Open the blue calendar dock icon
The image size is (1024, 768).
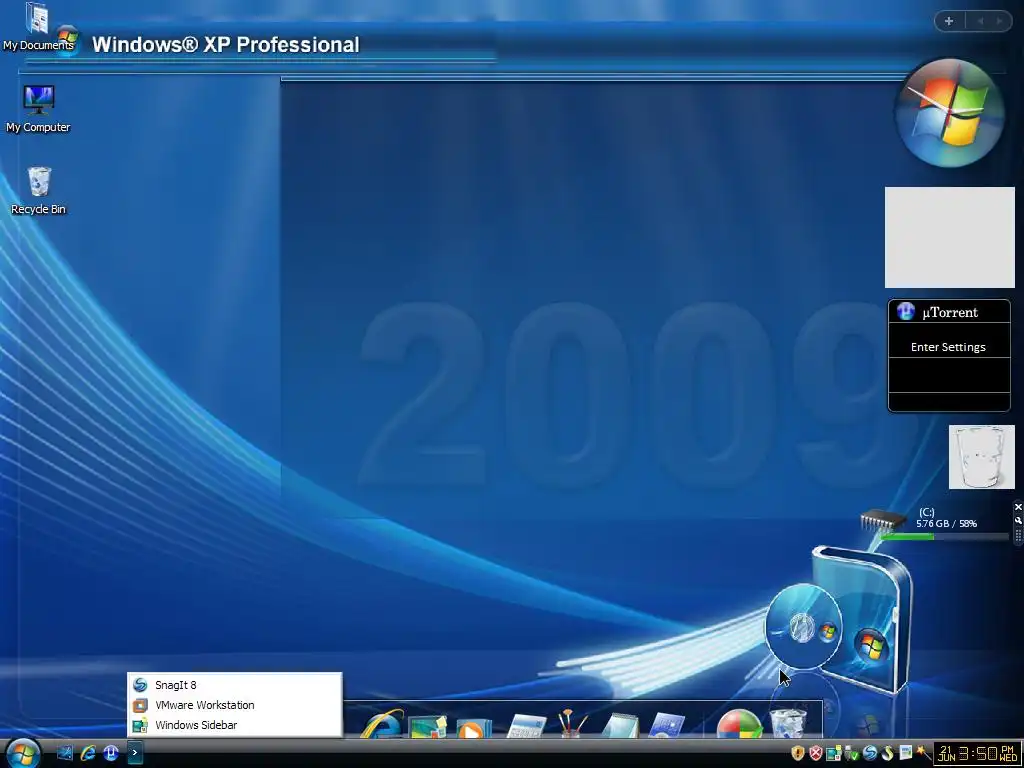tap(667, 726)
